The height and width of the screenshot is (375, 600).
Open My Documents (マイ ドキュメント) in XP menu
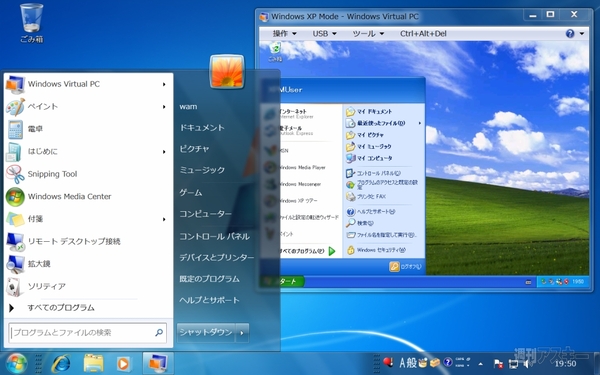click(369, 112)
